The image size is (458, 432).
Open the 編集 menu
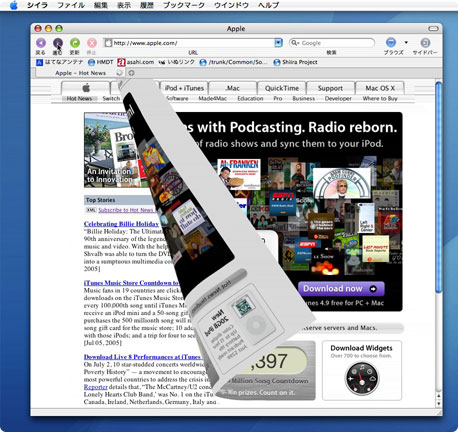pyautogui.click(x=101, y=5)
